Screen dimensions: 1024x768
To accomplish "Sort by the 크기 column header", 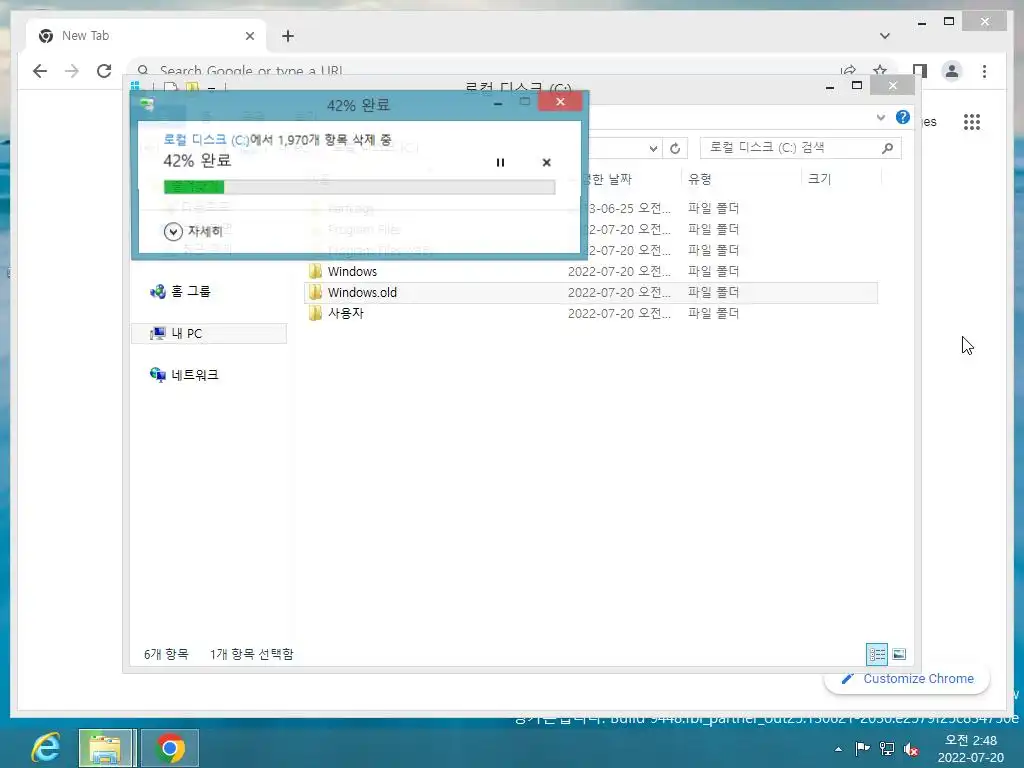I will [x=841, y=179].
